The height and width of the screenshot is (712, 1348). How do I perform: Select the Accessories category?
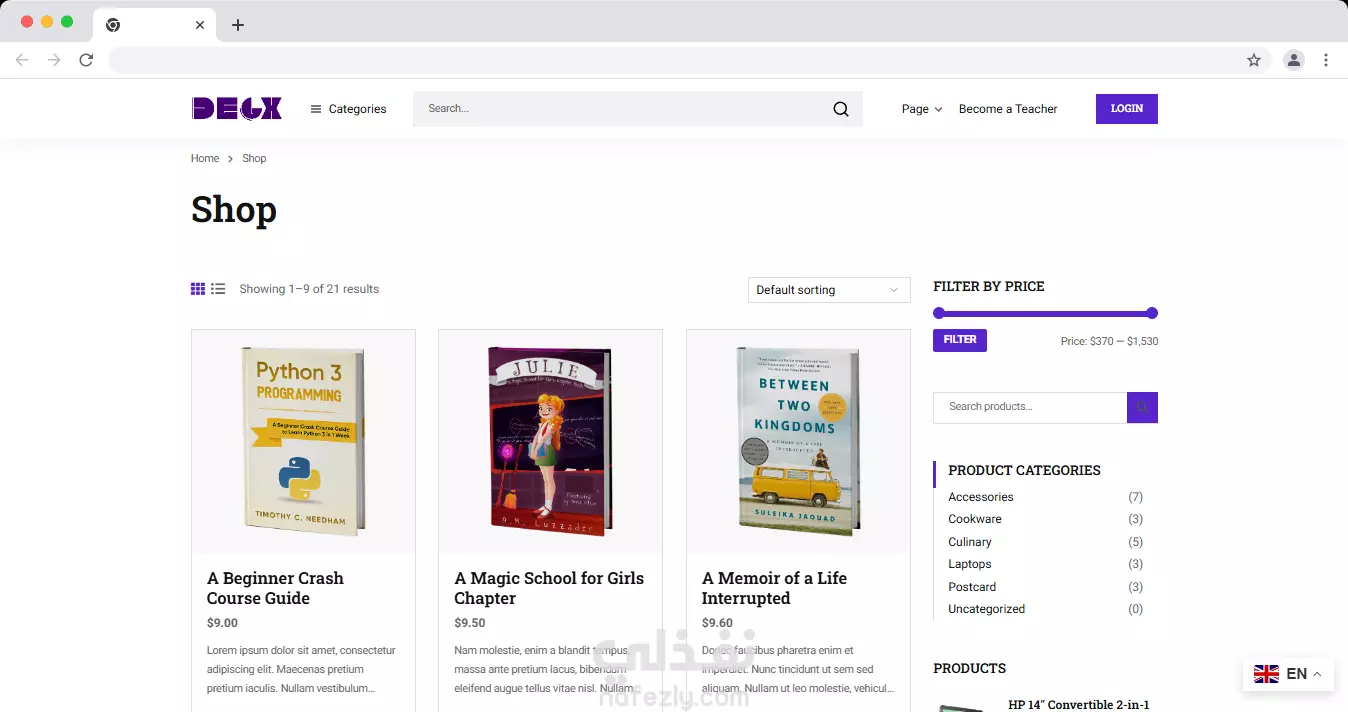pos(981,497)
